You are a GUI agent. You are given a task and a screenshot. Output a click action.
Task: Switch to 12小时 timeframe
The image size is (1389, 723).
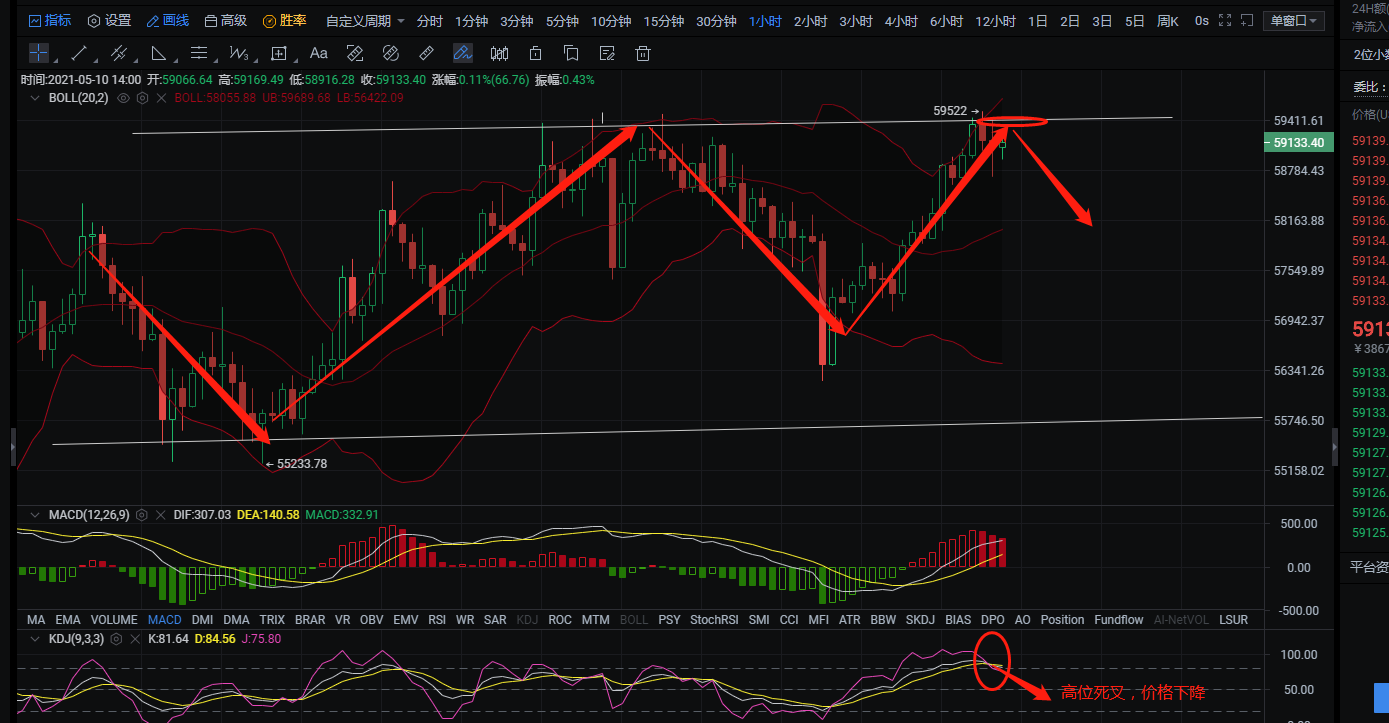pos(995,21)
